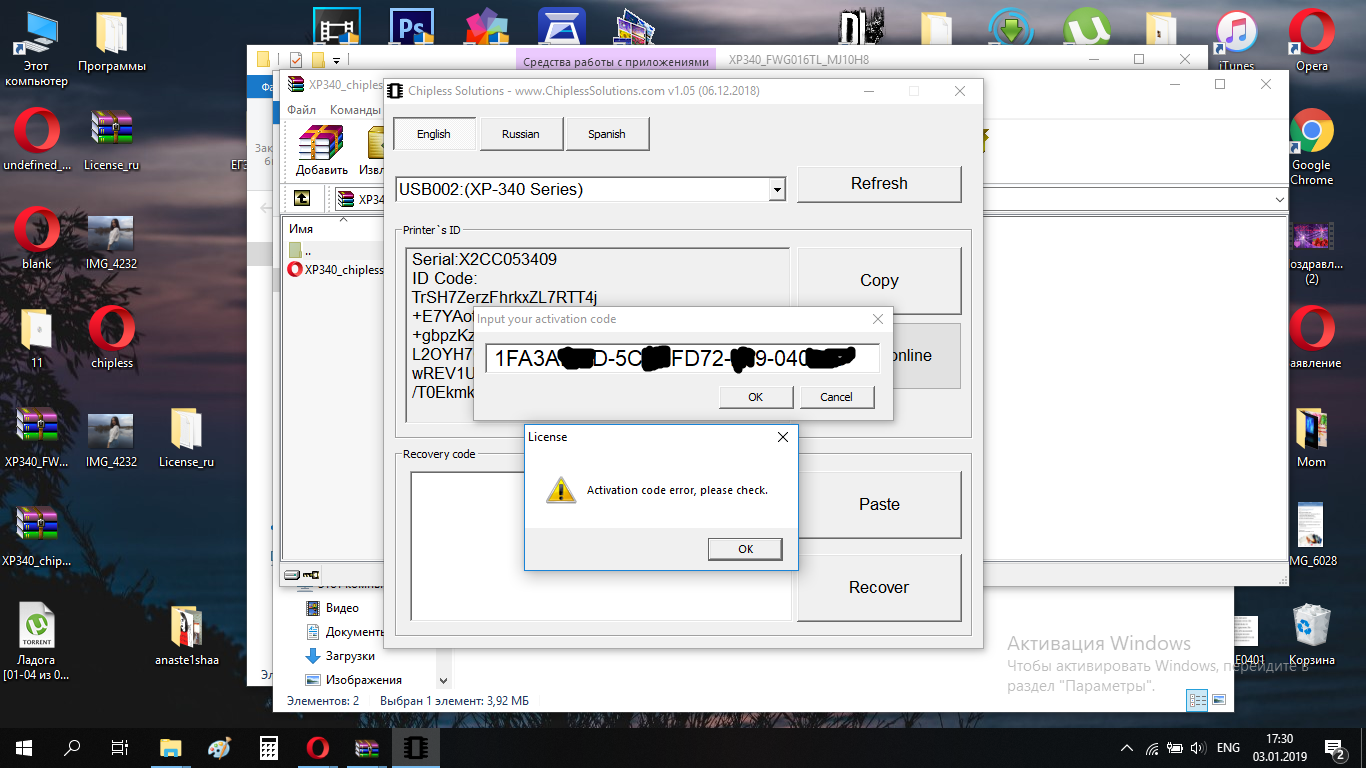Image resolution: width=1366 pixels, height=768 pixels.
Task: Click the volume icon in the system tray
Action: [1196, 747]
